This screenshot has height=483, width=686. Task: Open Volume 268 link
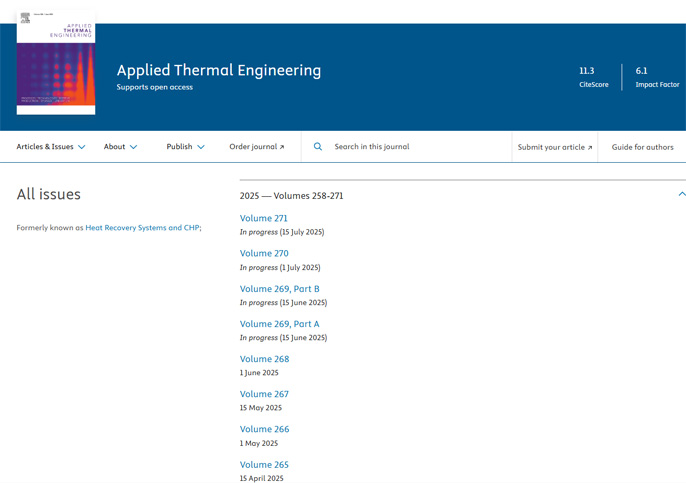pos(264,359)
